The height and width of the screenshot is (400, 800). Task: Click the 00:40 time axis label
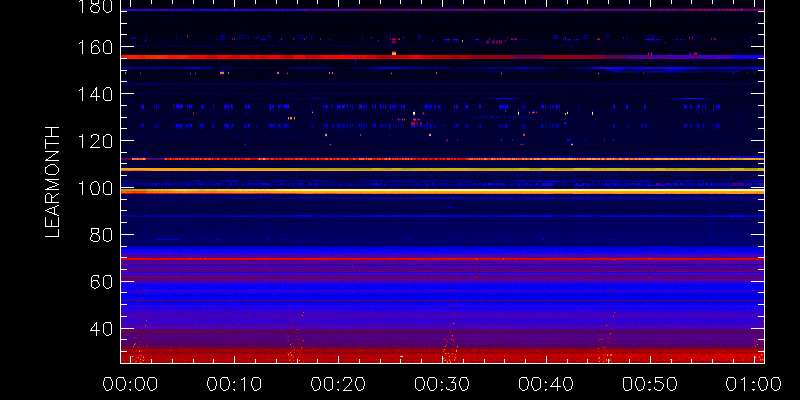coord(546,384)
